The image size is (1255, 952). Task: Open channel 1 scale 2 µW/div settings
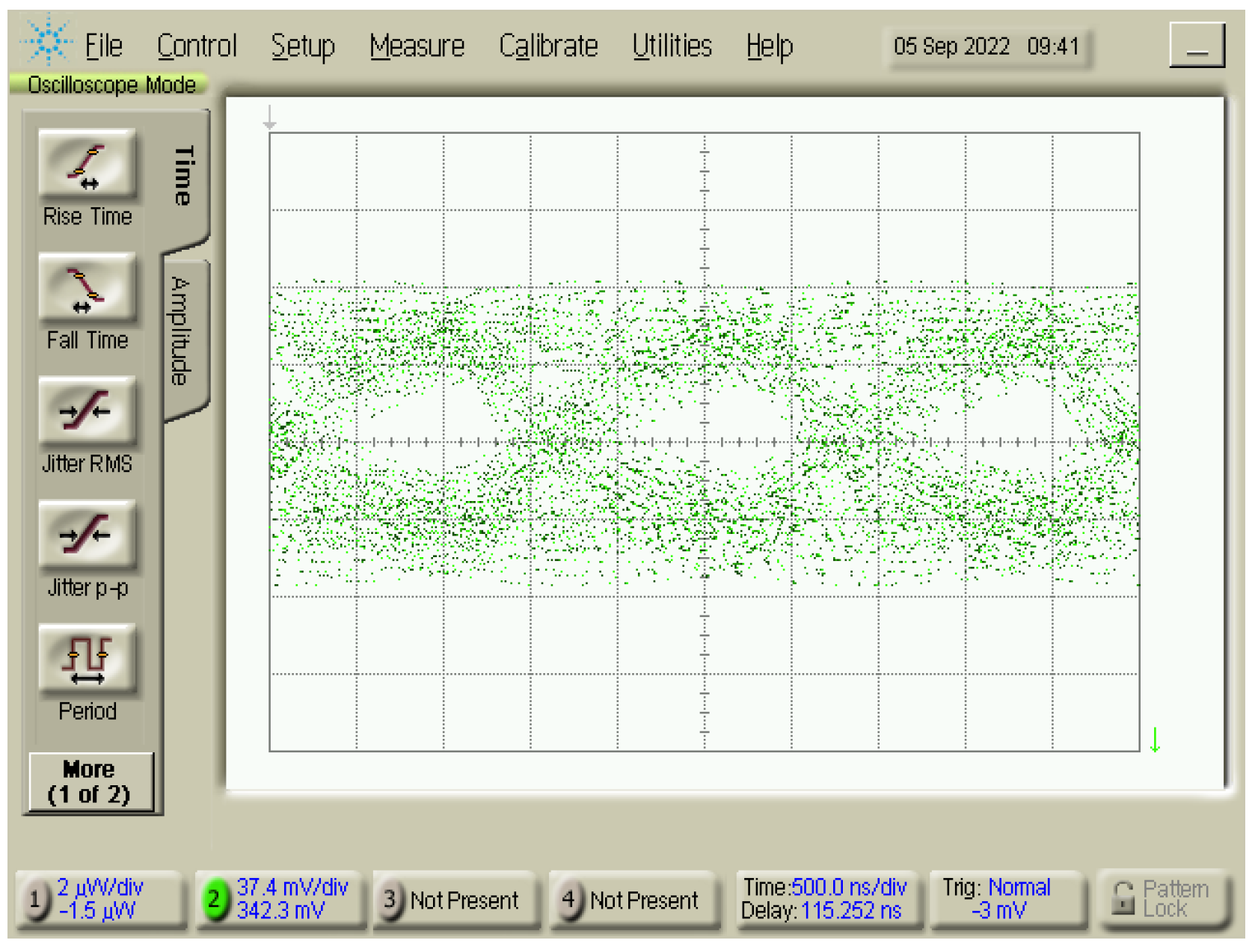(100, 887)
